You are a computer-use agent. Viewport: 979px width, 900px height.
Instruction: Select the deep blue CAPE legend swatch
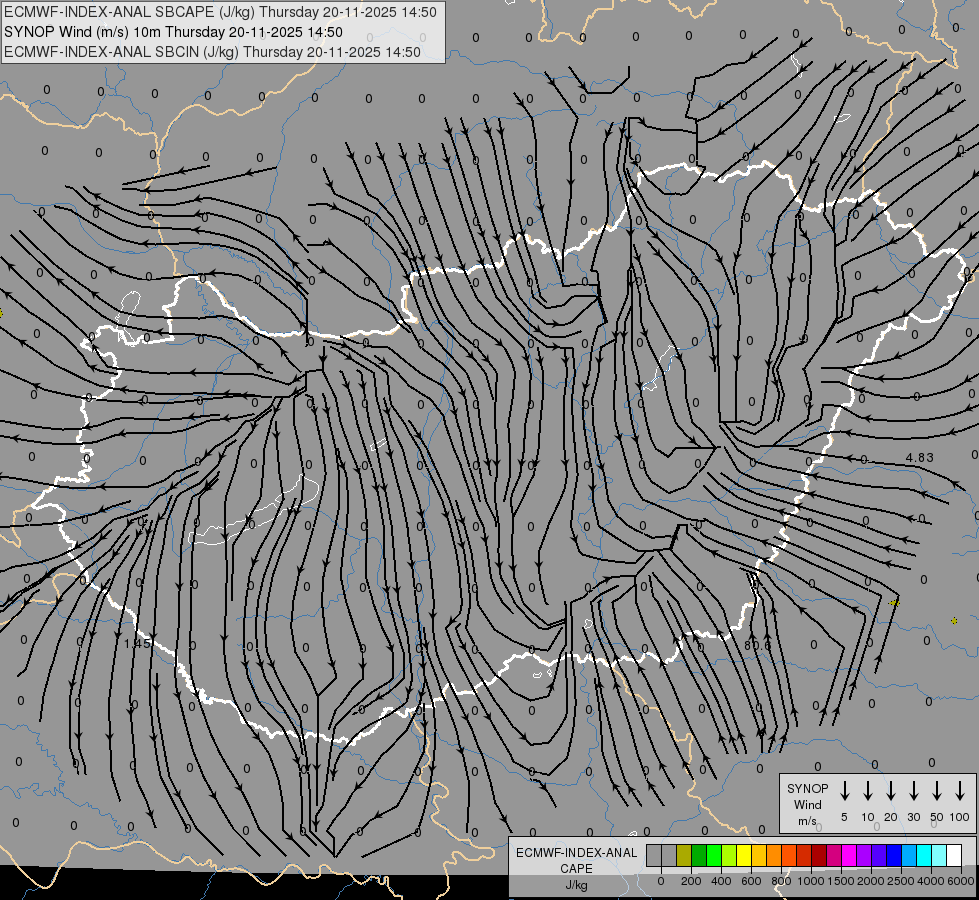point(894,855)
